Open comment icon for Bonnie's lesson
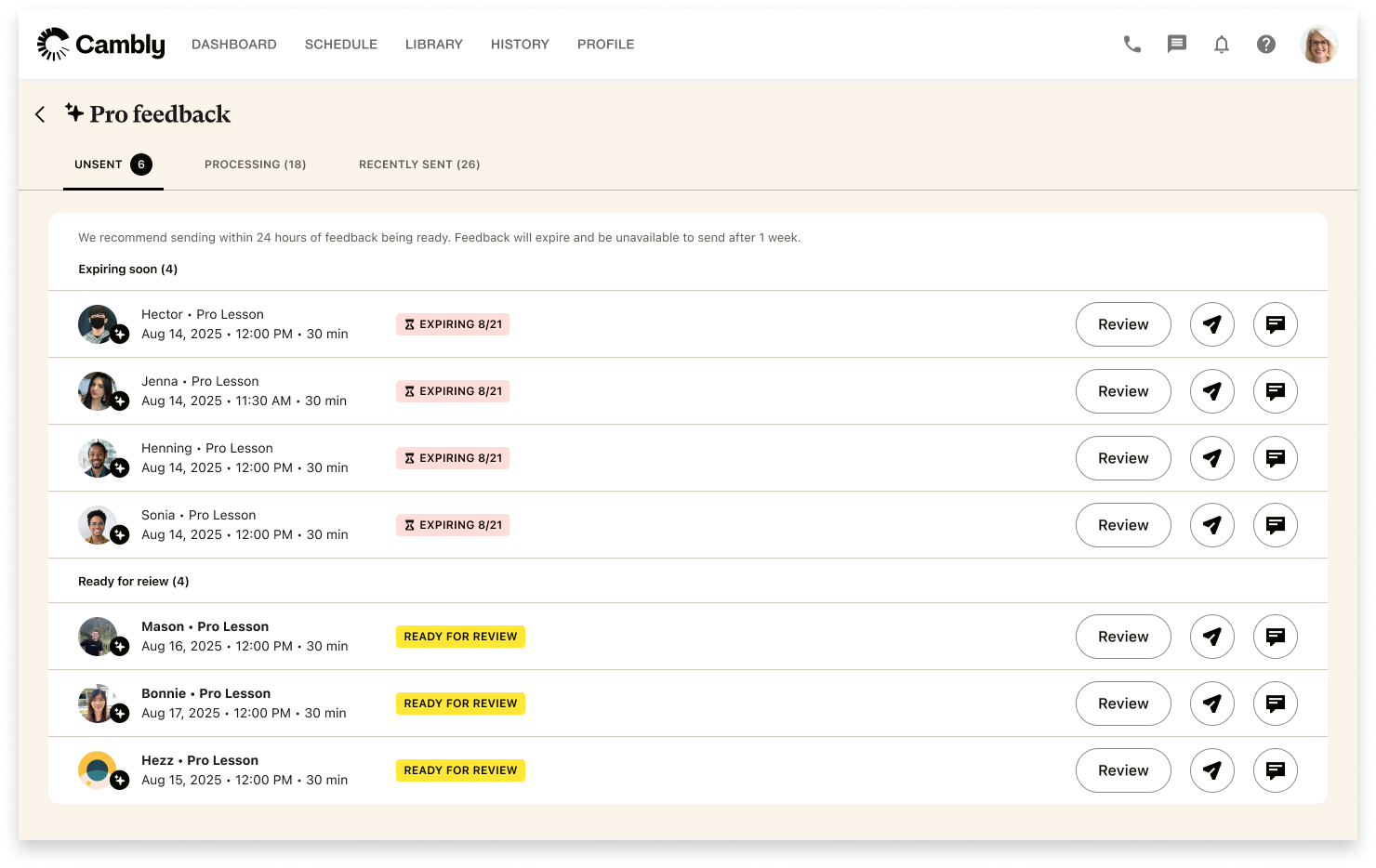 pyautogui.click(x=1276, y=704)
